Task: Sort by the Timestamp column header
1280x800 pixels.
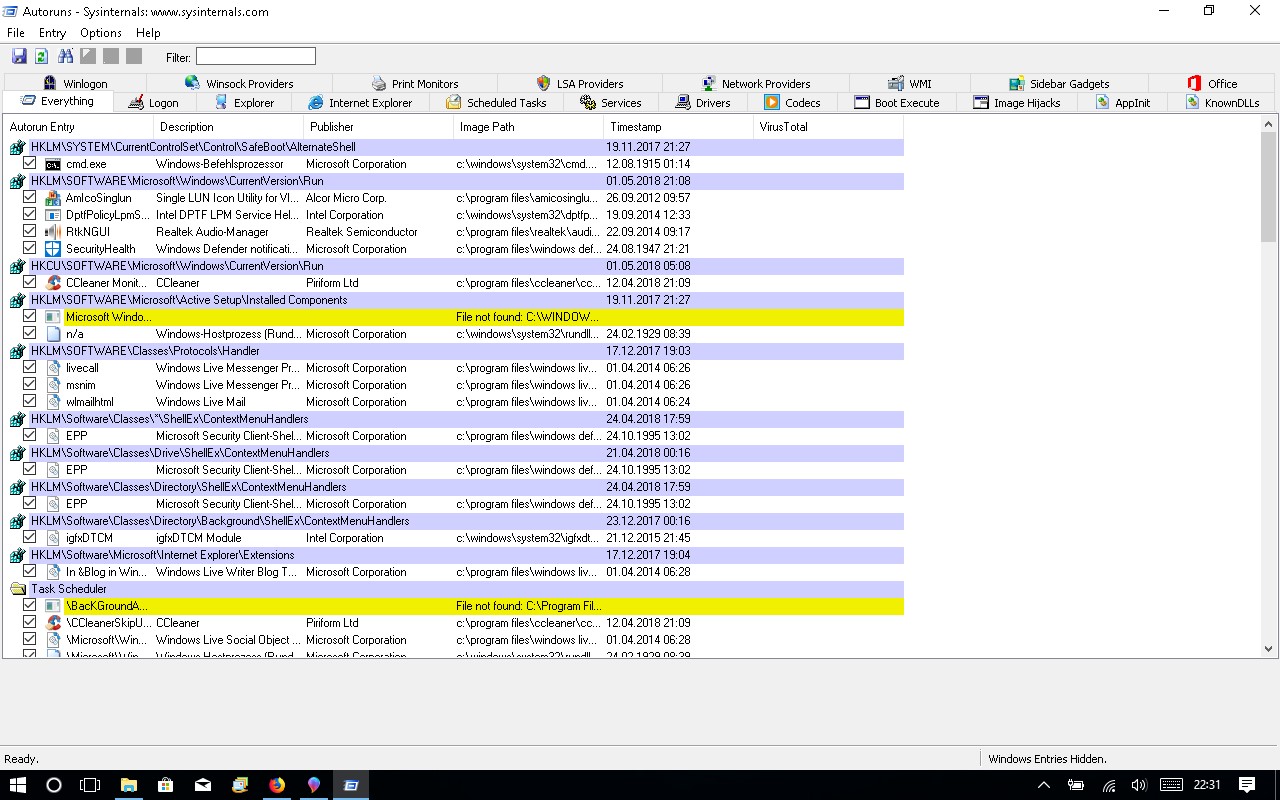Action: pyautogui.click(x=679, y=127)
